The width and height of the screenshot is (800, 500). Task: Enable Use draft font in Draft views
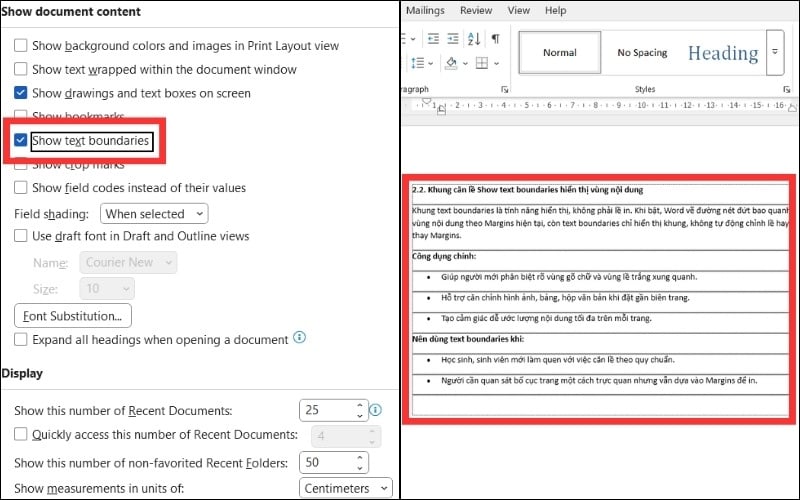(x=20, y=236)
